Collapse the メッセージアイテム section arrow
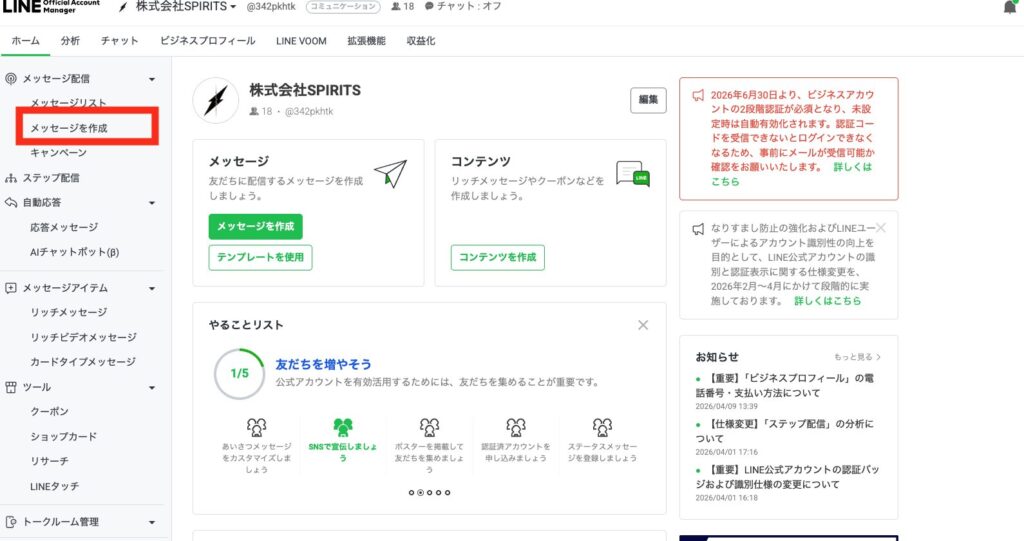Screen dimensions: 1024x541 coord(152,288)
